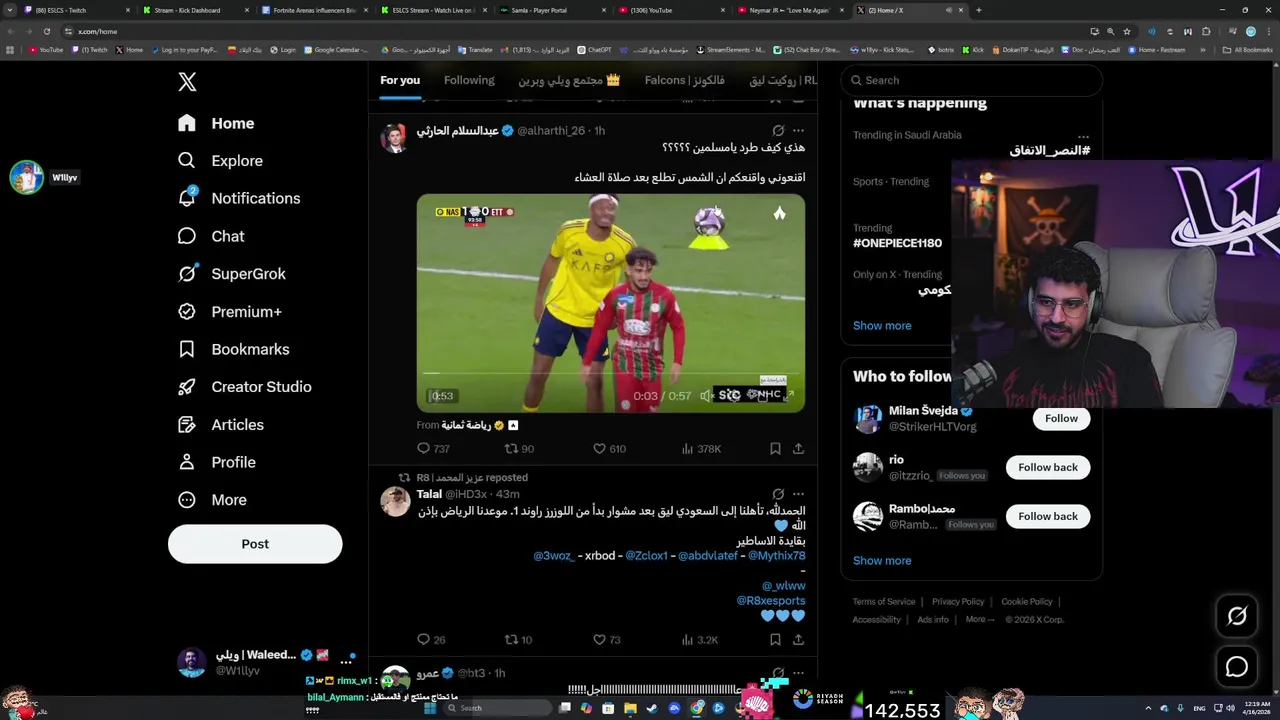Show more trends in What's happening

(x=882, y=325)
